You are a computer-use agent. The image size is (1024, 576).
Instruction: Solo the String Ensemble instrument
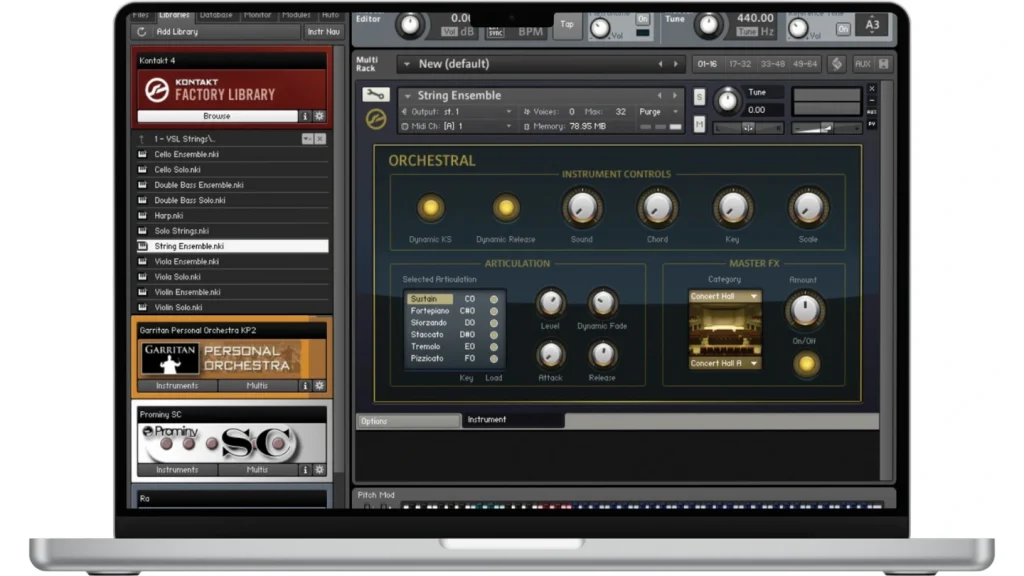tap(699, 97)
